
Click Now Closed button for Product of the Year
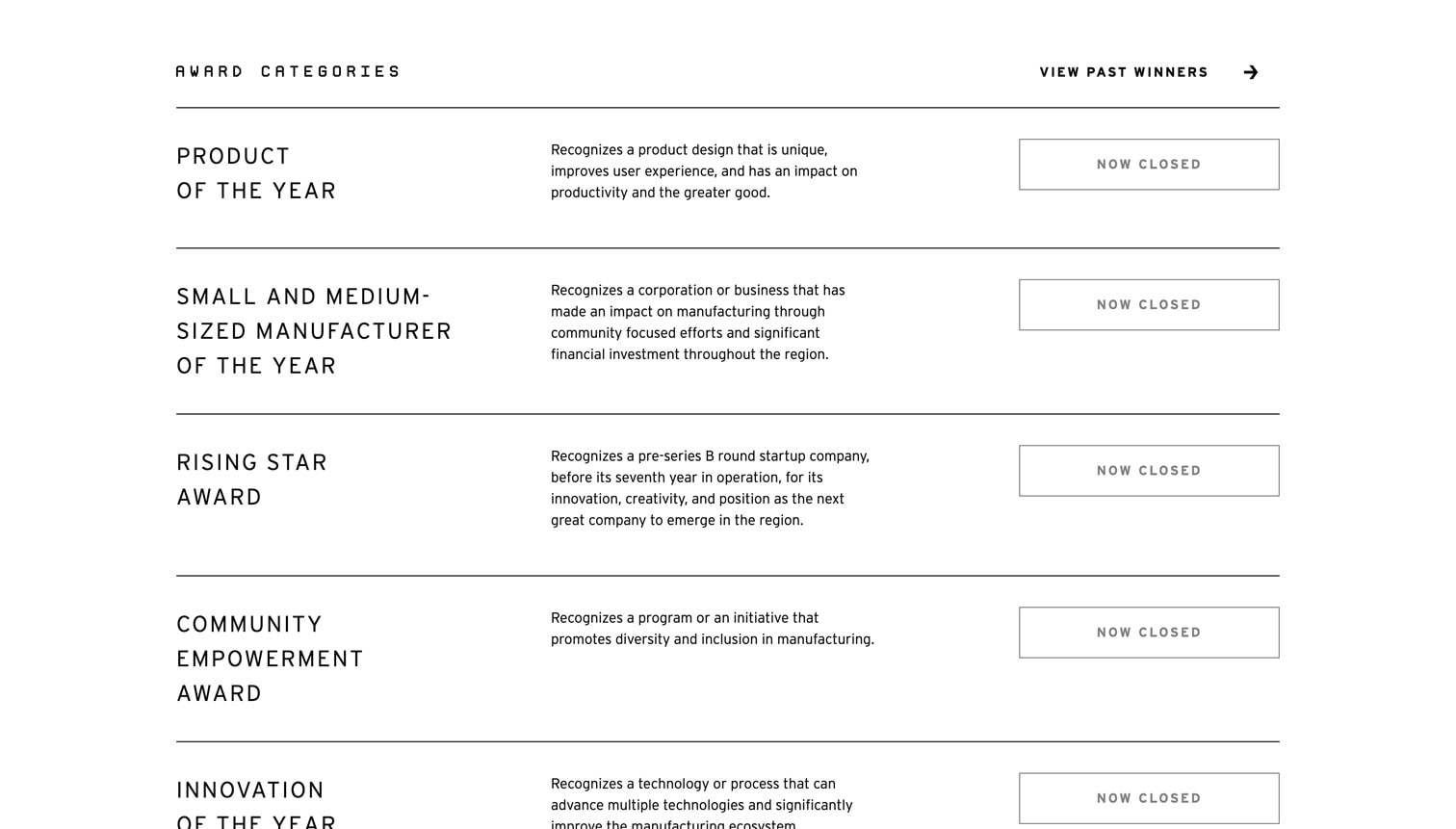[1148, 165]
